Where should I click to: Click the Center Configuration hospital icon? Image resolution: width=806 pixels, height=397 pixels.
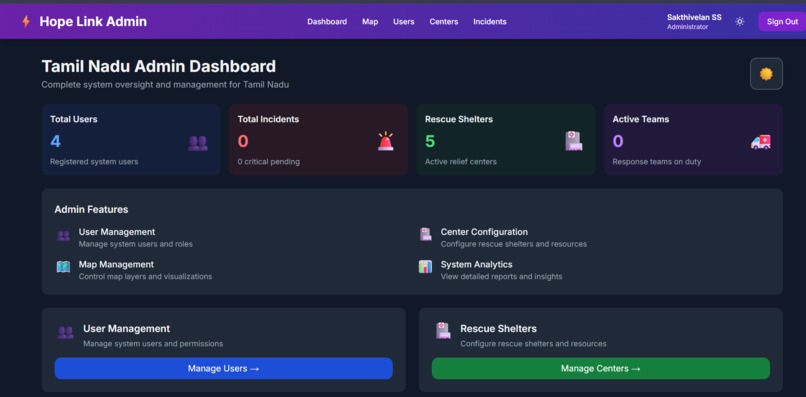[x=425, y=234]
